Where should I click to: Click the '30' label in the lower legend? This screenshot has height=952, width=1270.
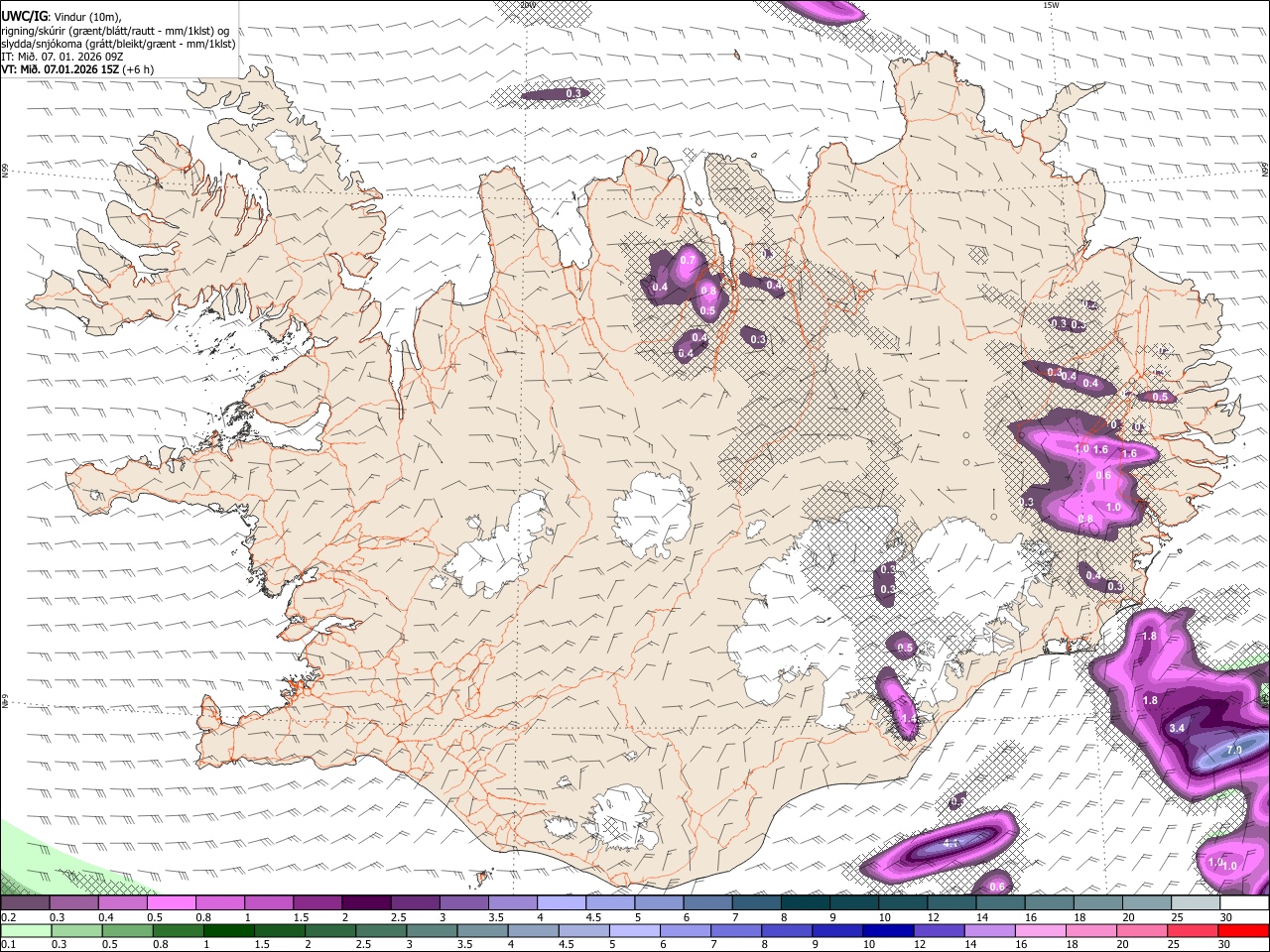[1225, 944]
